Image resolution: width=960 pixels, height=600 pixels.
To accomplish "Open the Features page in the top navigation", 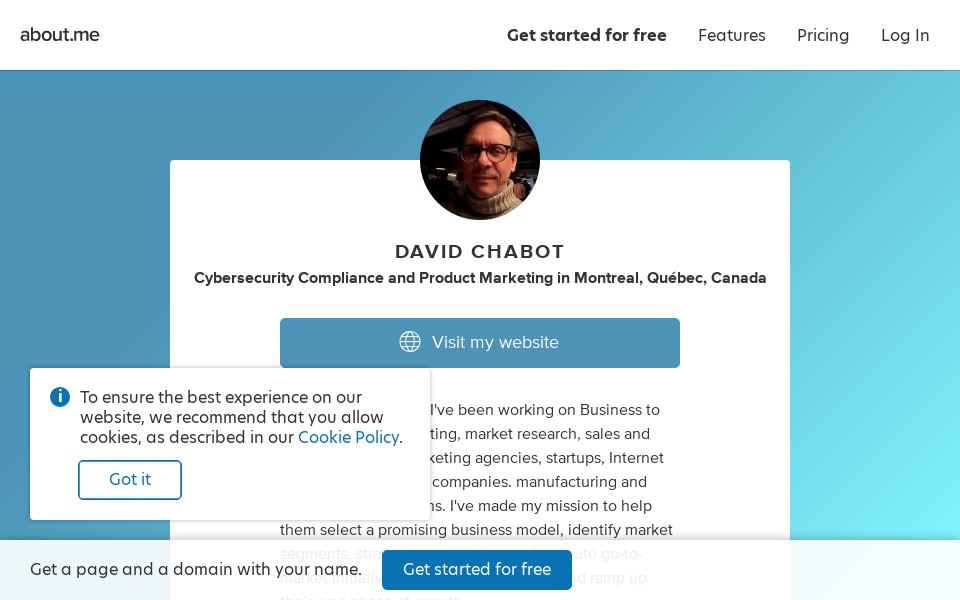I will click(731, 36).
